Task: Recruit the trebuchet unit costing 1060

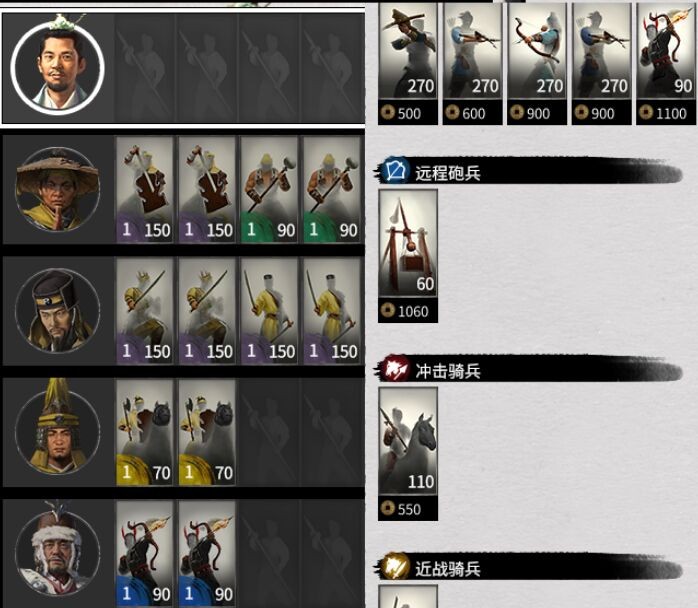Action: (x=408, y=256)
